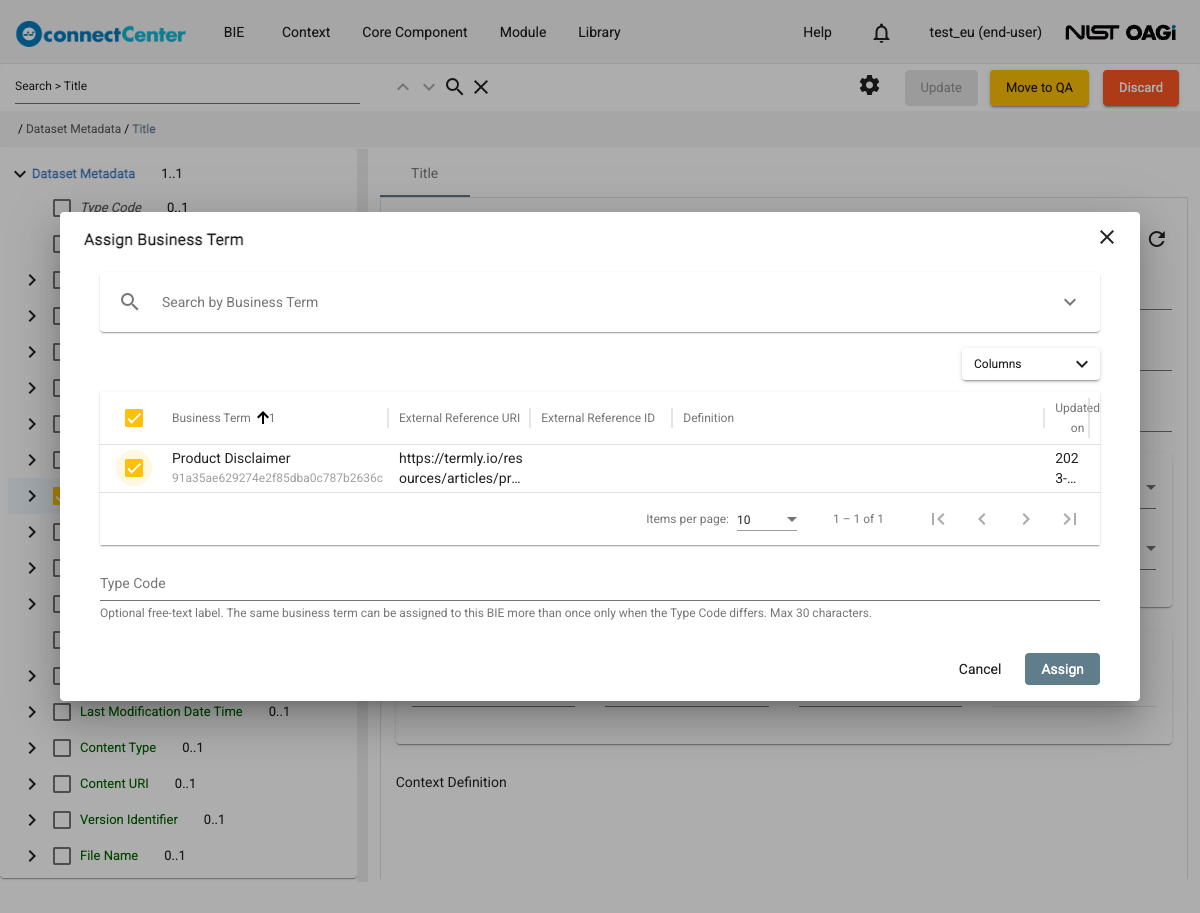Open the Help menu
This screenshot has width=1200, height=913.
tap(817, 32)
